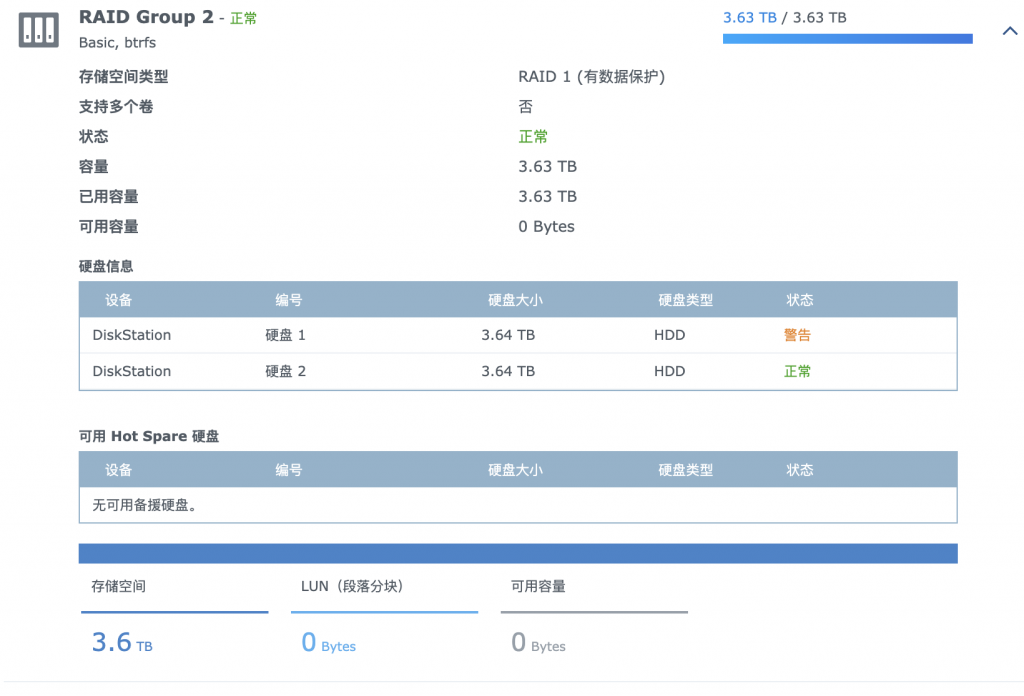Collapse the RAID Group 2 panel

1009,31
